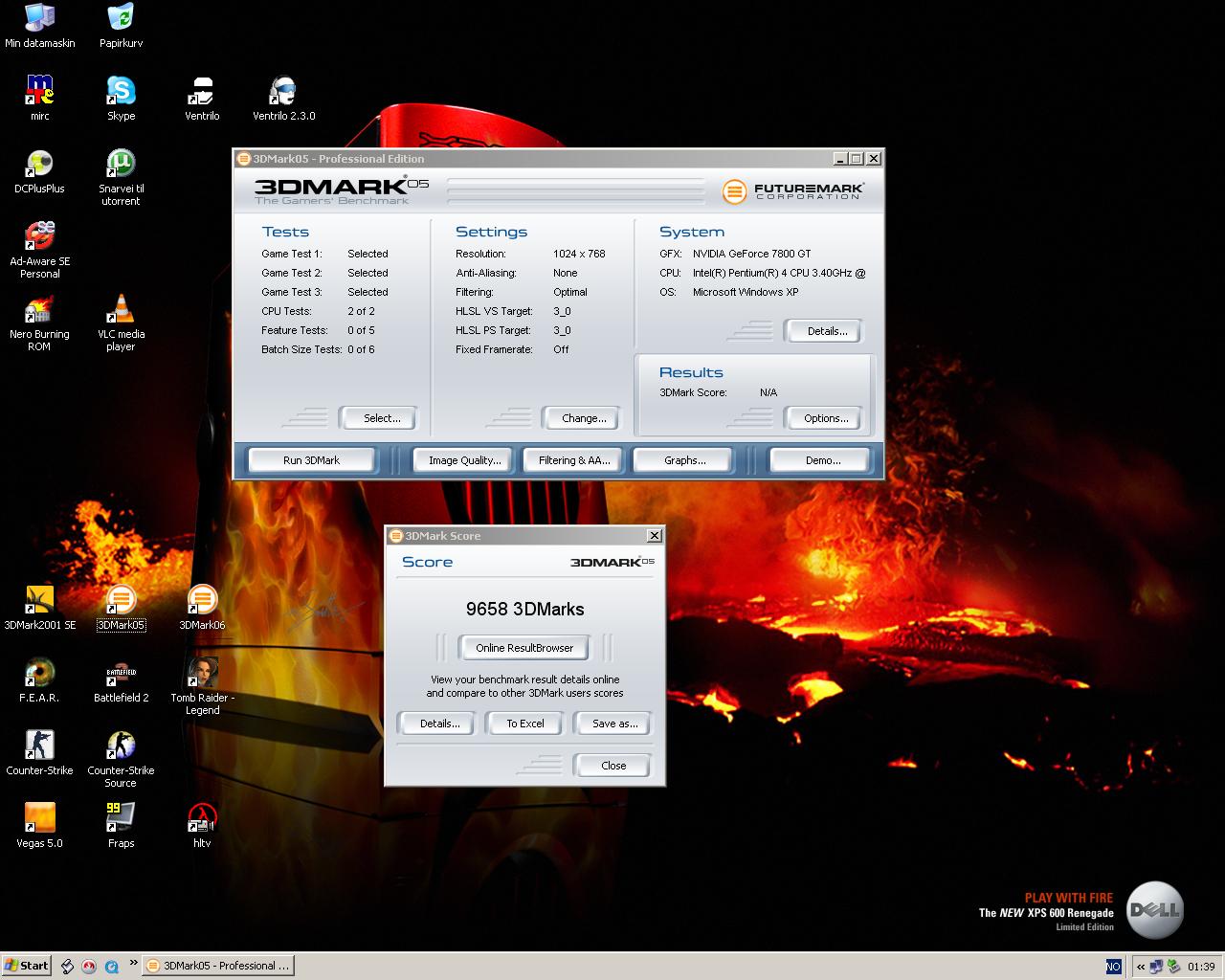Open the Skype desktop shortcut
This screenshot has height=980, width=1225.
[121, 99]
